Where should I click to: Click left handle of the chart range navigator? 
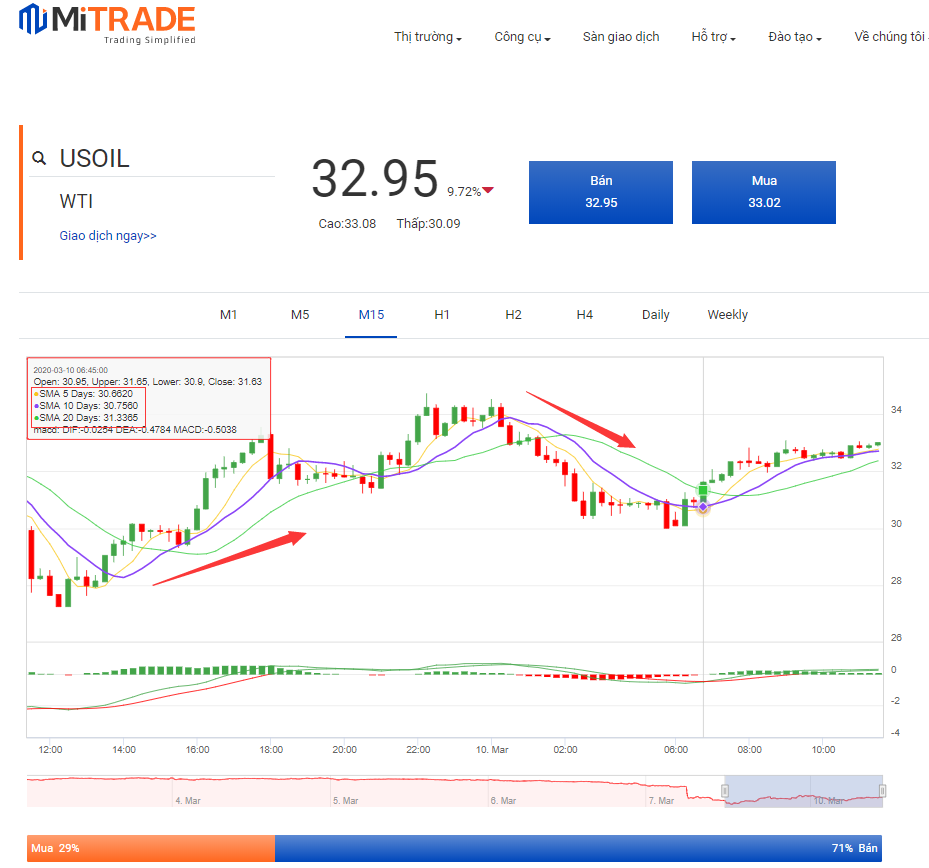click(x=725, y=792)
